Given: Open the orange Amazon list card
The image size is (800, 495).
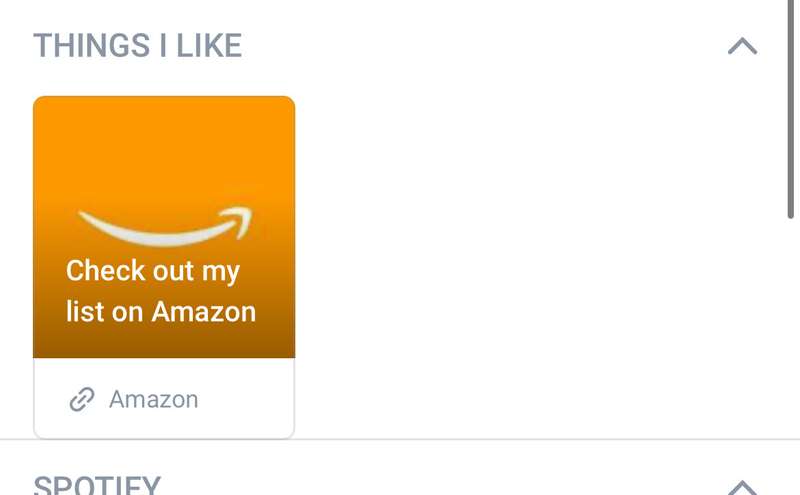Looking at the screenshot, I should [164, 267].
